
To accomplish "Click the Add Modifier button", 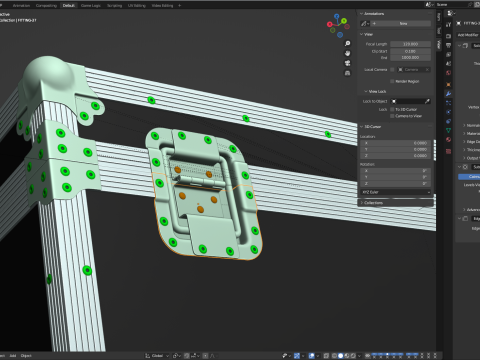I will [468, 35].
